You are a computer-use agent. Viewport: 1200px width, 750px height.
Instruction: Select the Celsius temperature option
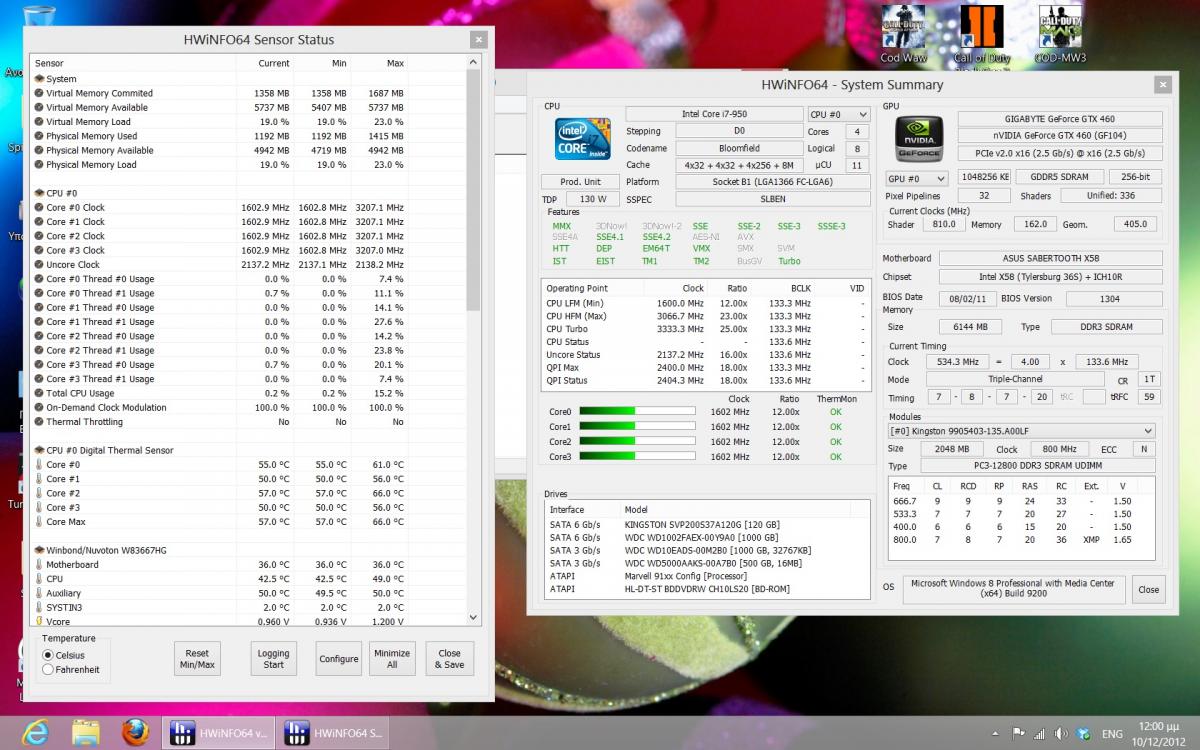click(64, 655)
